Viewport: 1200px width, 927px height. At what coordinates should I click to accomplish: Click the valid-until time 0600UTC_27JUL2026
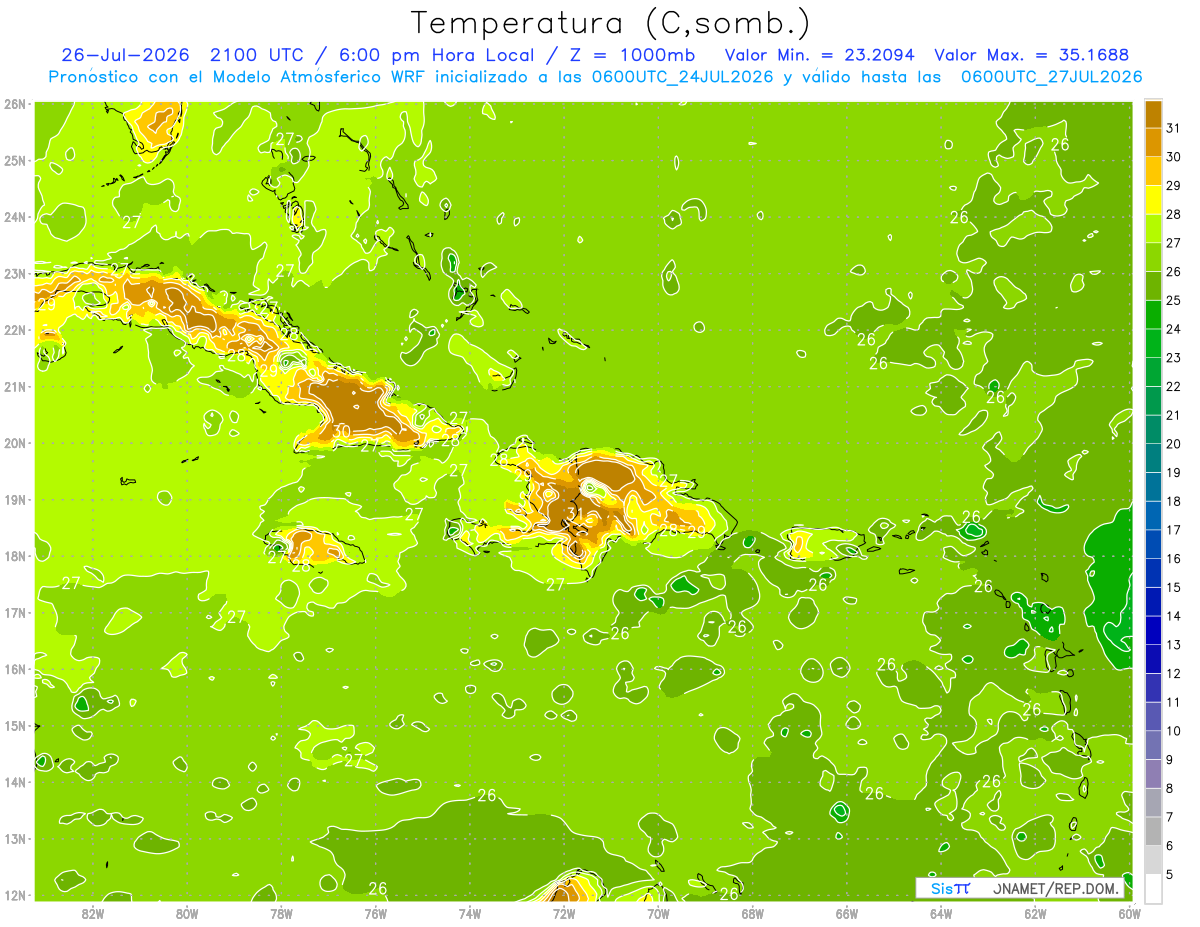(x=1052, y=77)
